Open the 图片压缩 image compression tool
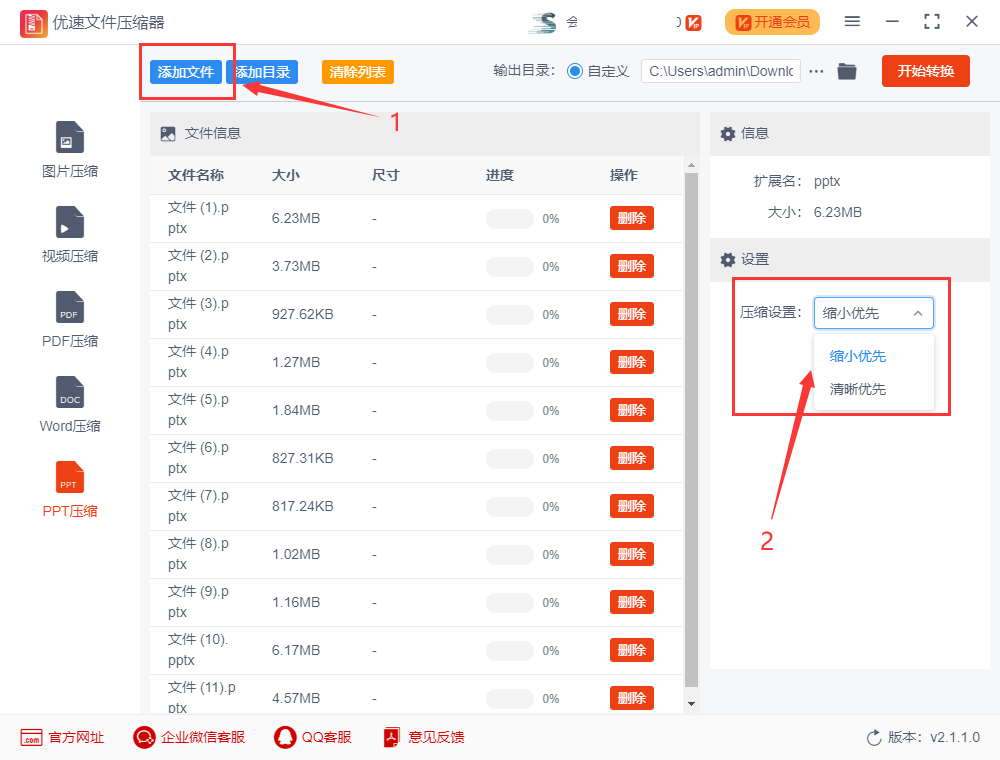 70,150
